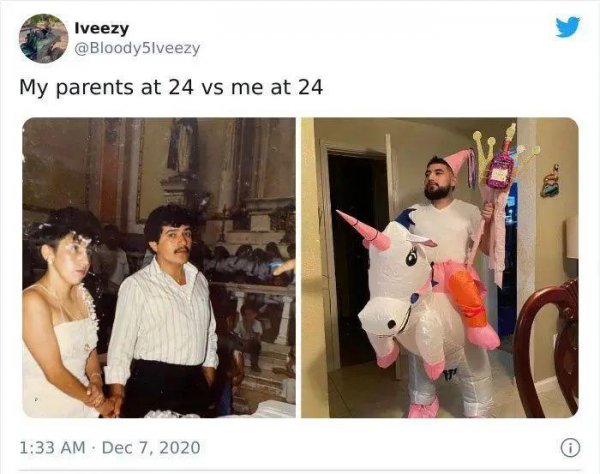Image resolution: width=600 pixels, height=474 pixels.
Task: Click the dark doorway behind the unicorn
Action: coord(354,260)
